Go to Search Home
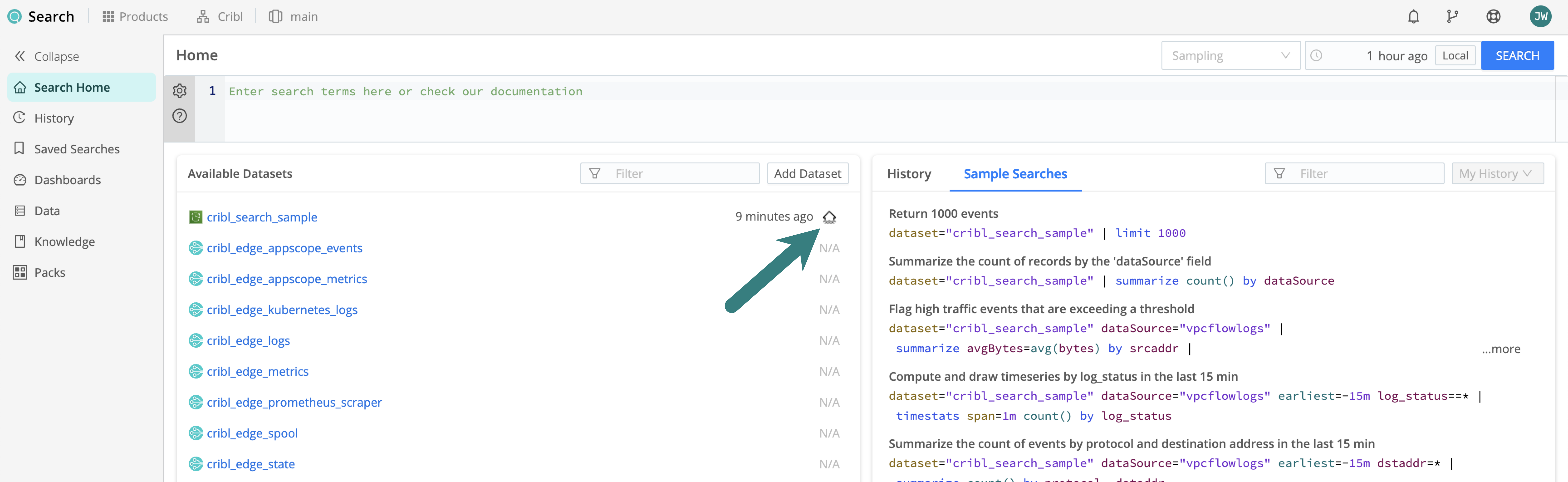This screenshot has width=1568, height=482. click(x=82, y=87)
